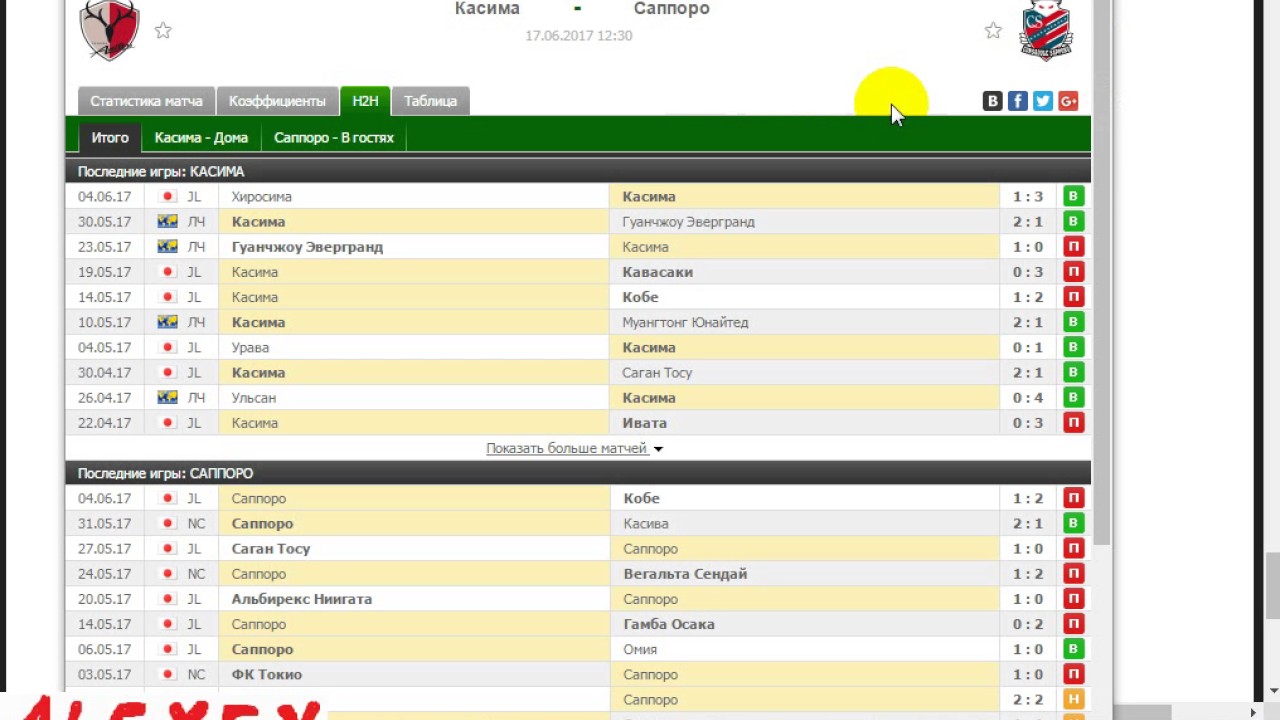Click win badge for Саган Тосу 30.04.17 match

(x=1074, y=373)
